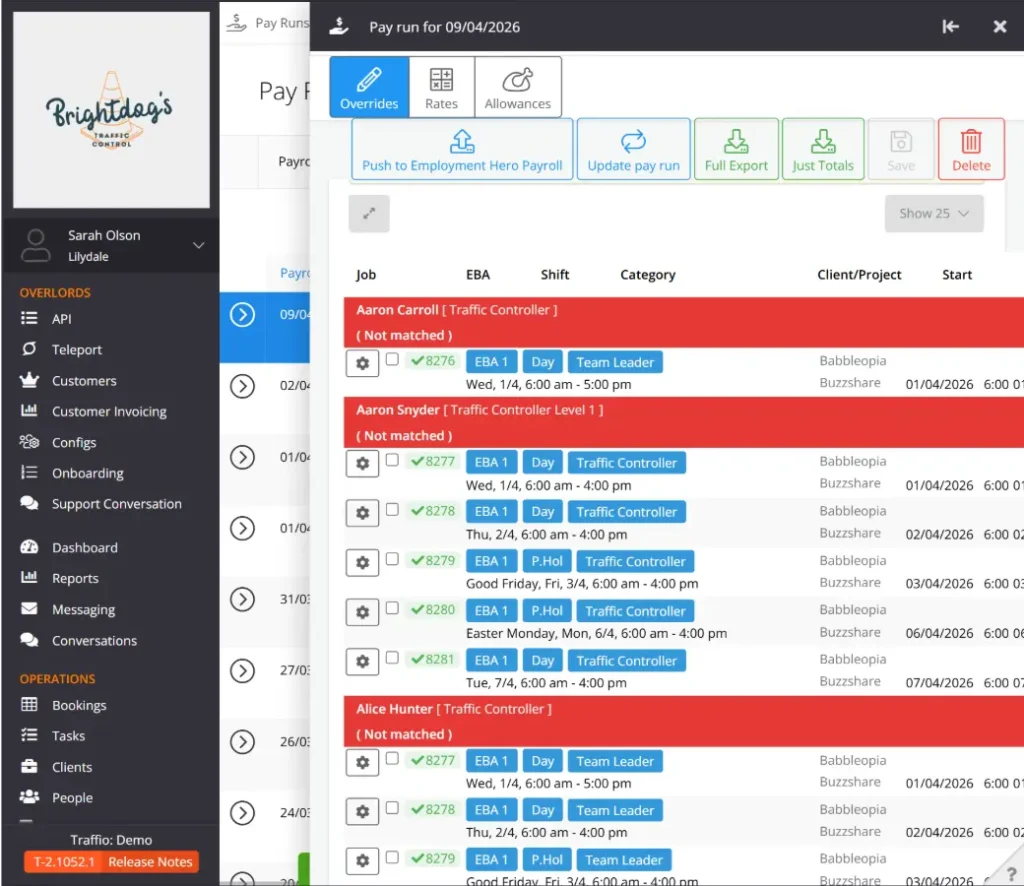Click the Brightdog's Traffic Control logo
Screen dimensions: 1024x886
110,108
